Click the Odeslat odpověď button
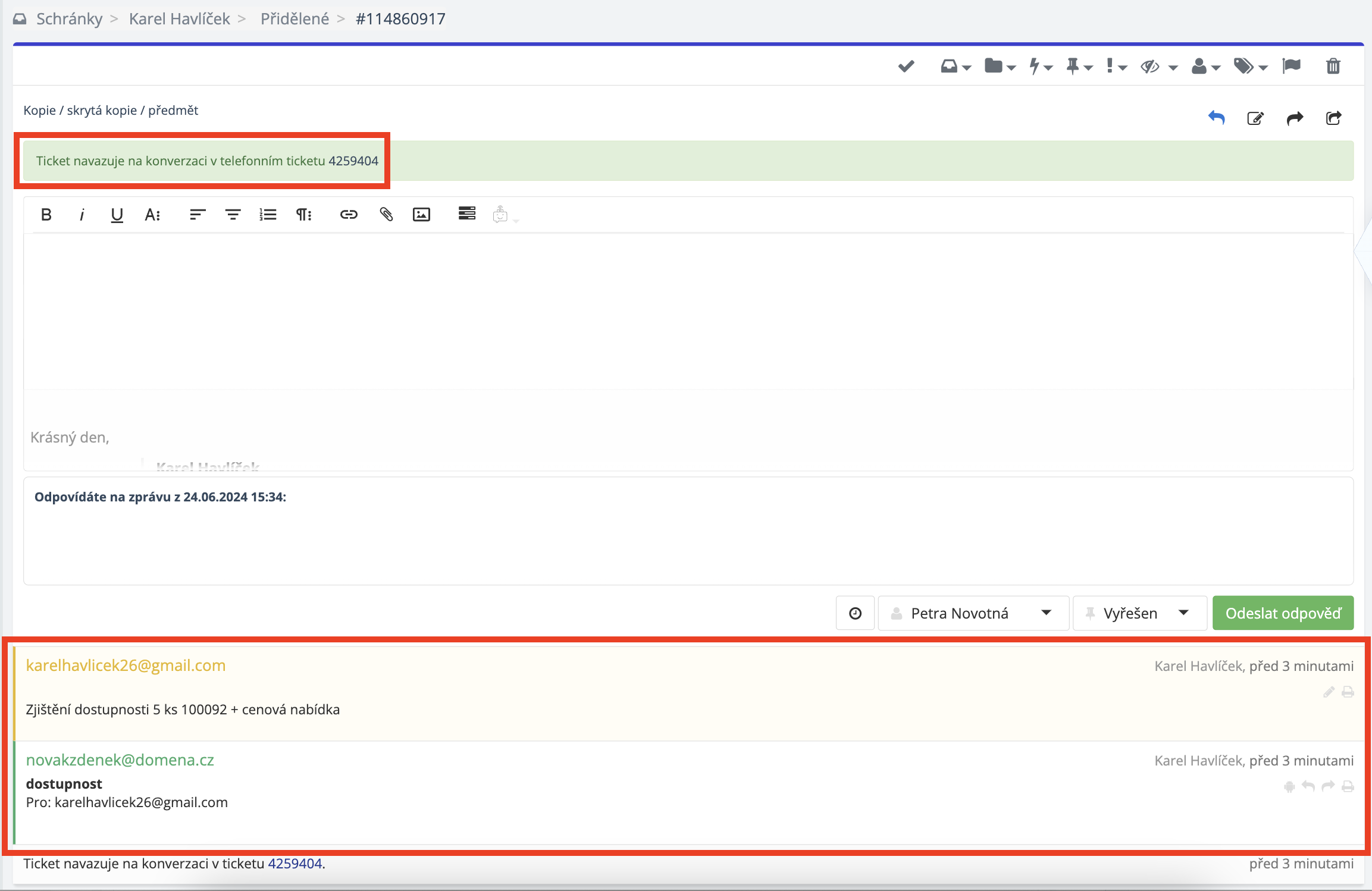The height and width of the screenshot is (891, 1372). click(1283, 613)
